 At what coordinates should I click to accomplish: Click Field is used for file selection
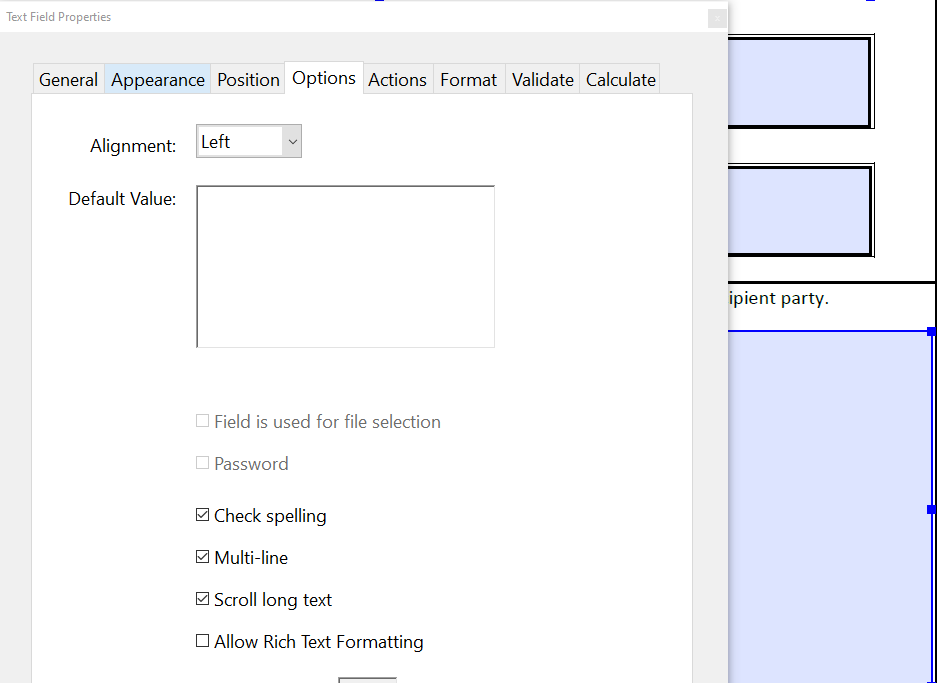pyautogui.click(x=202, y=420)
